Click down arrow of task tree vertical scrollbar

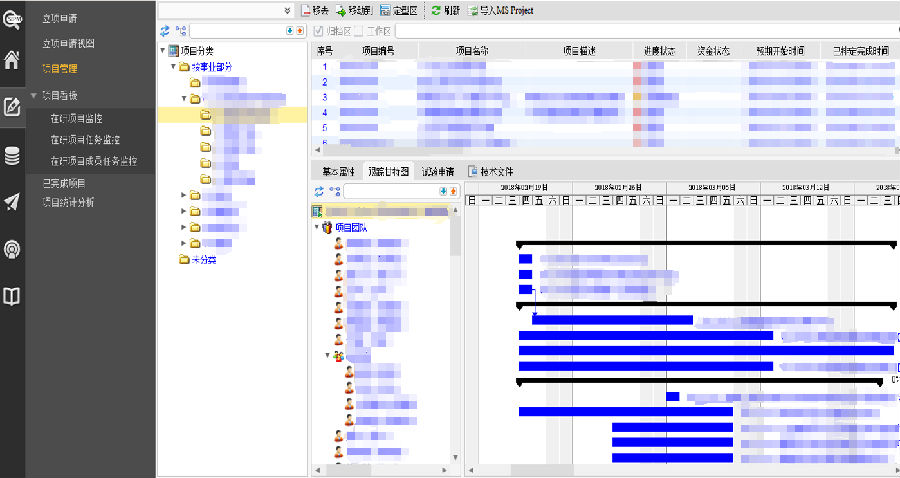click(456, 457)
